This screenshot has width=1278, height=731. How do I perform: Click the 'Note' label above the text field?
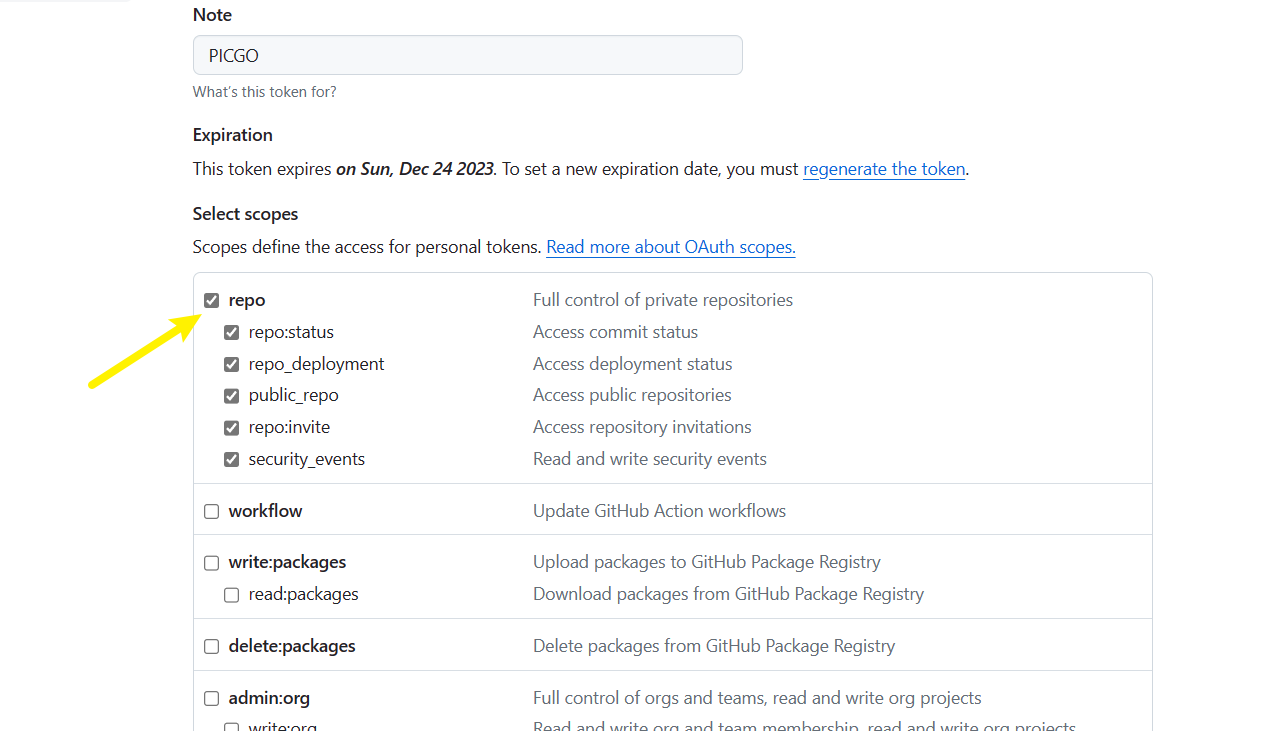point(212,15)
